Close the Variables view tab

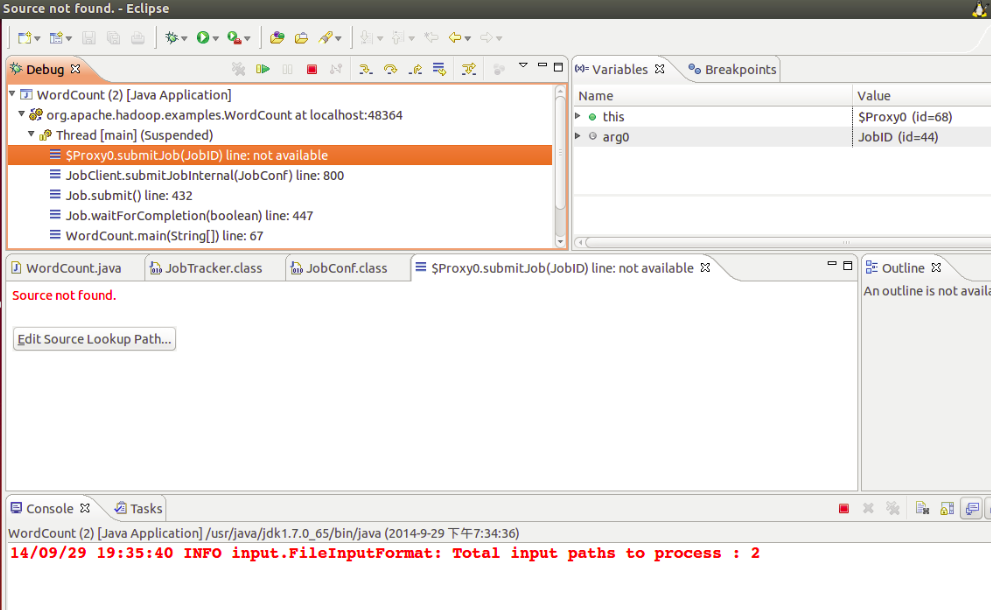[659, 69]
